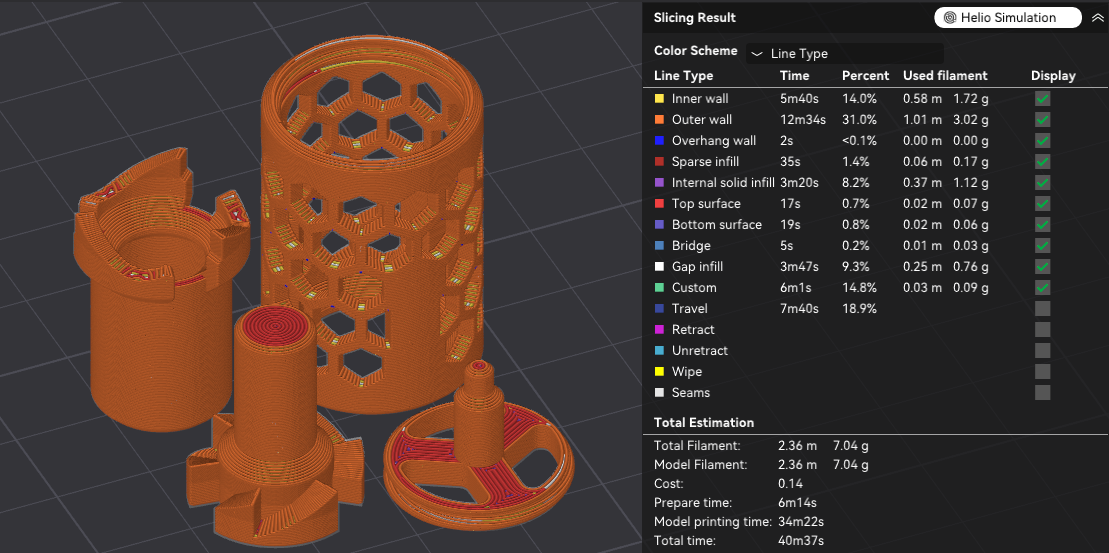The image size is (1109, 553).
Task: Click the green Custom color swatch
Action: pos(659,288)
